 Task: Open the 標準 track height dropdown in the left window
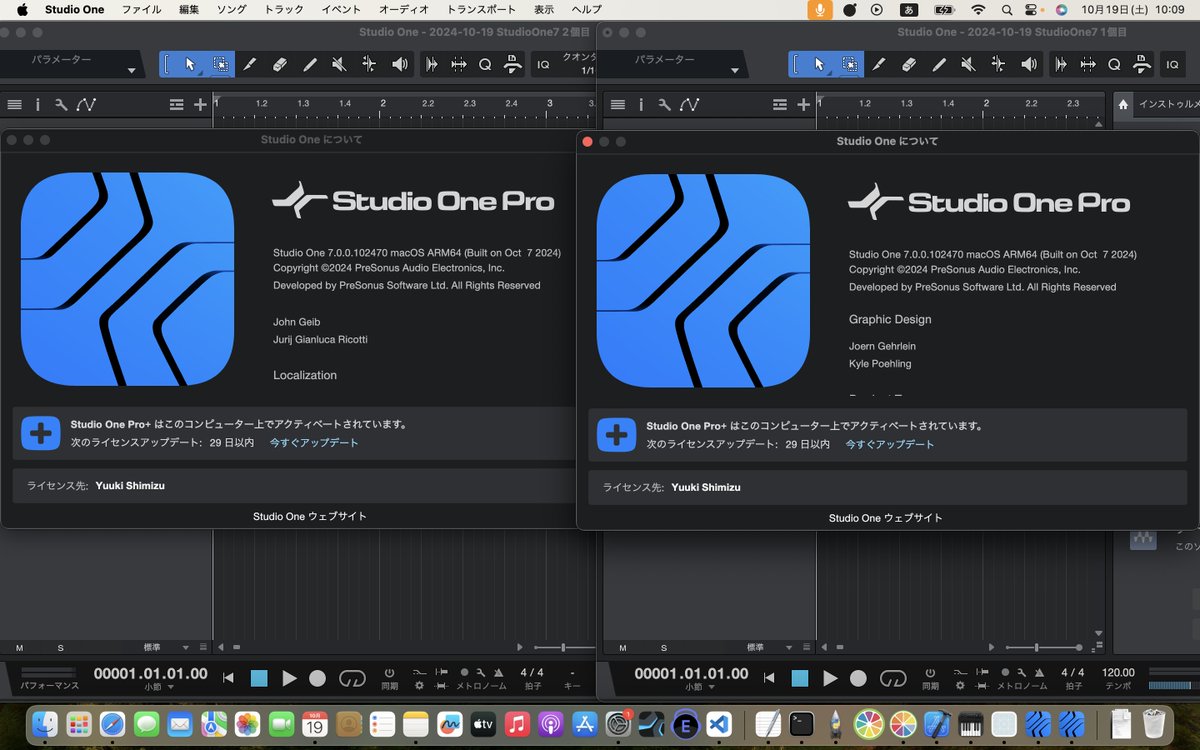point(165,648)
